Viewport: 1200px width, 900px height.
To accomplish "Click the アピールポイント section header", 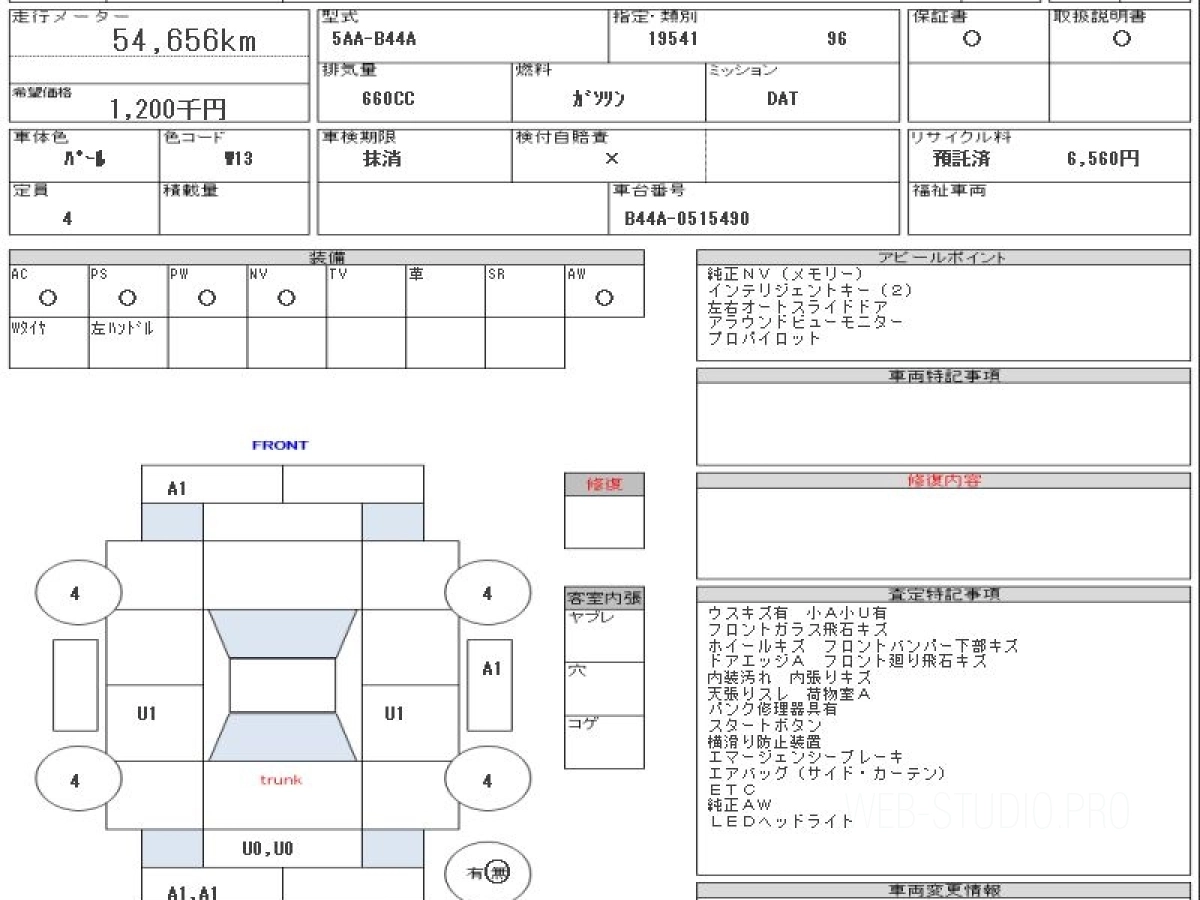I will click(943, 257).
